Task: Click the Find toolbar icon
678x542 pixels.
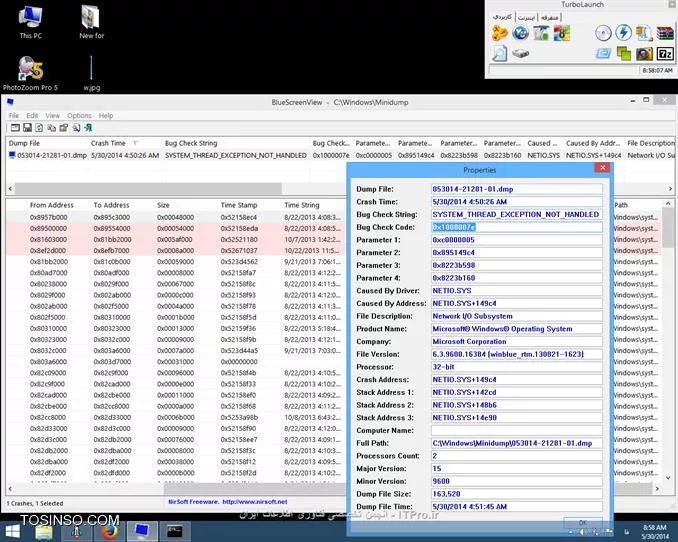Action: click(76, 128)
